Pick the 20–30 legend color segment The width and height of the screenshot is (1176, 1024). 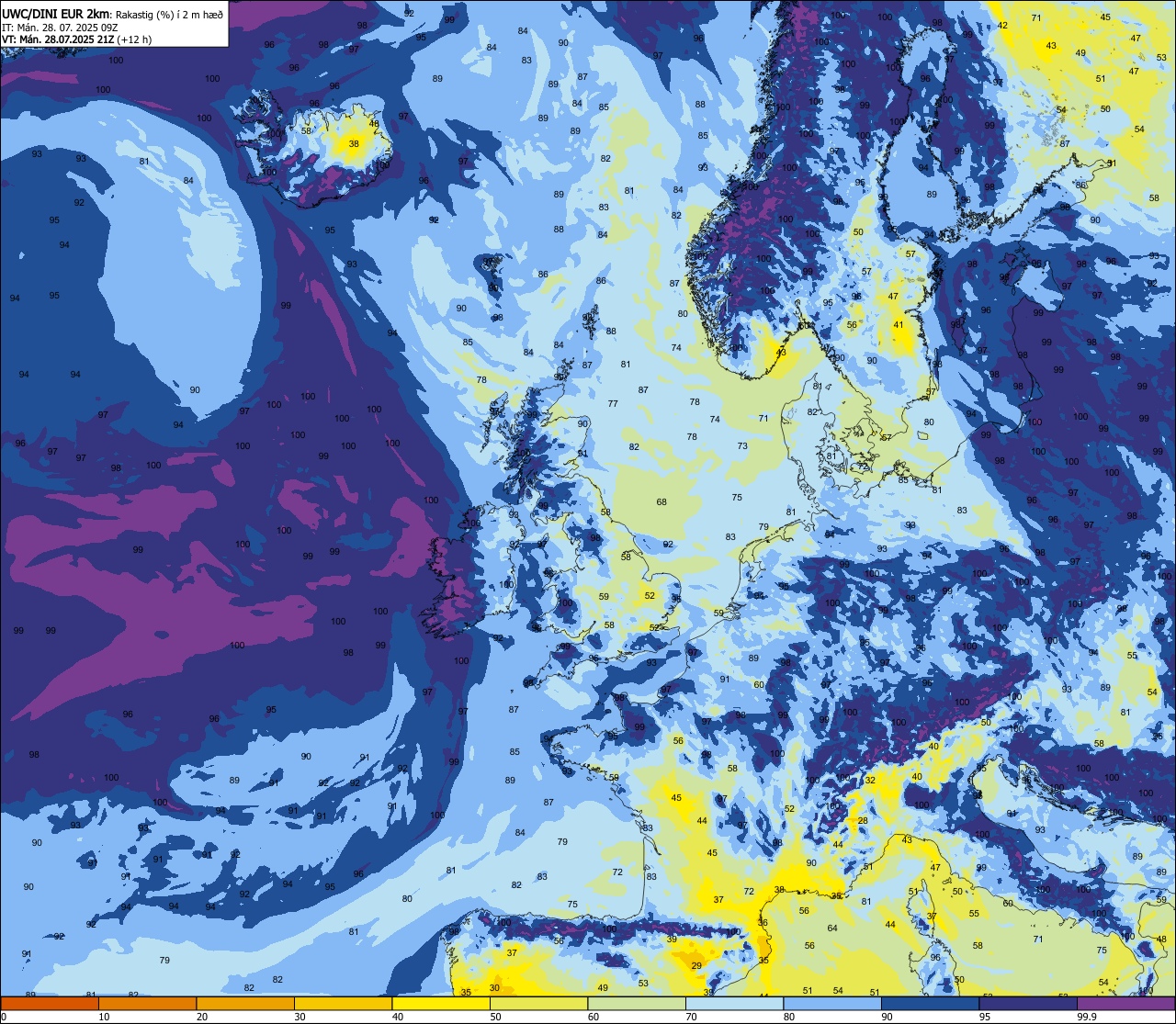coord(245,1003)
